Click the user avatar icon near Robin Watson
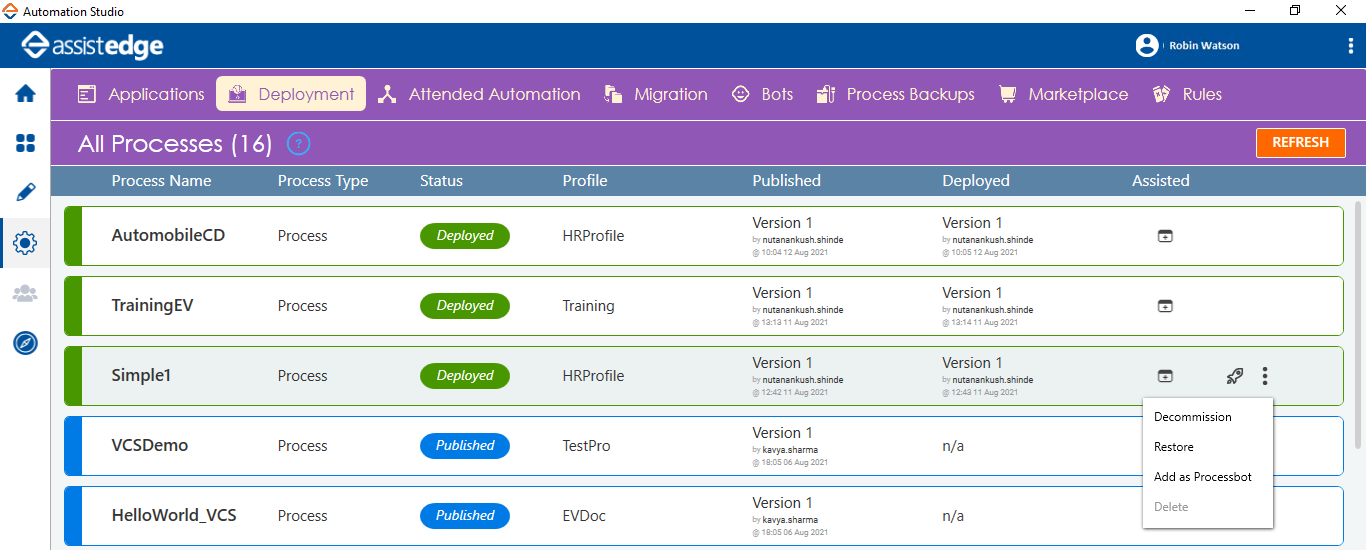Image resolution: width=1366 pixels, height=550 pixels. (1146, 45)
